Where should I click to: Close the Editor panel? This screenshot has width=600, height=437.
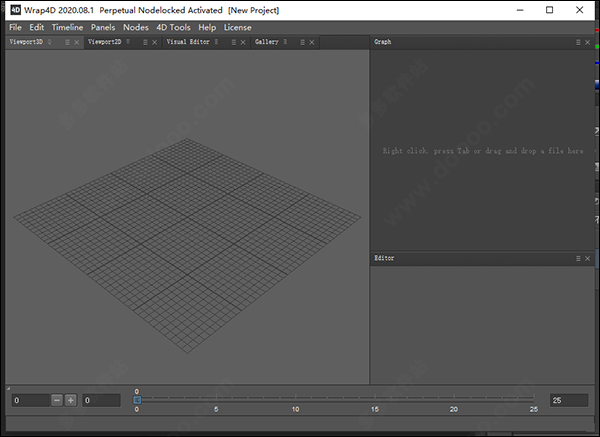click(588, 259)
